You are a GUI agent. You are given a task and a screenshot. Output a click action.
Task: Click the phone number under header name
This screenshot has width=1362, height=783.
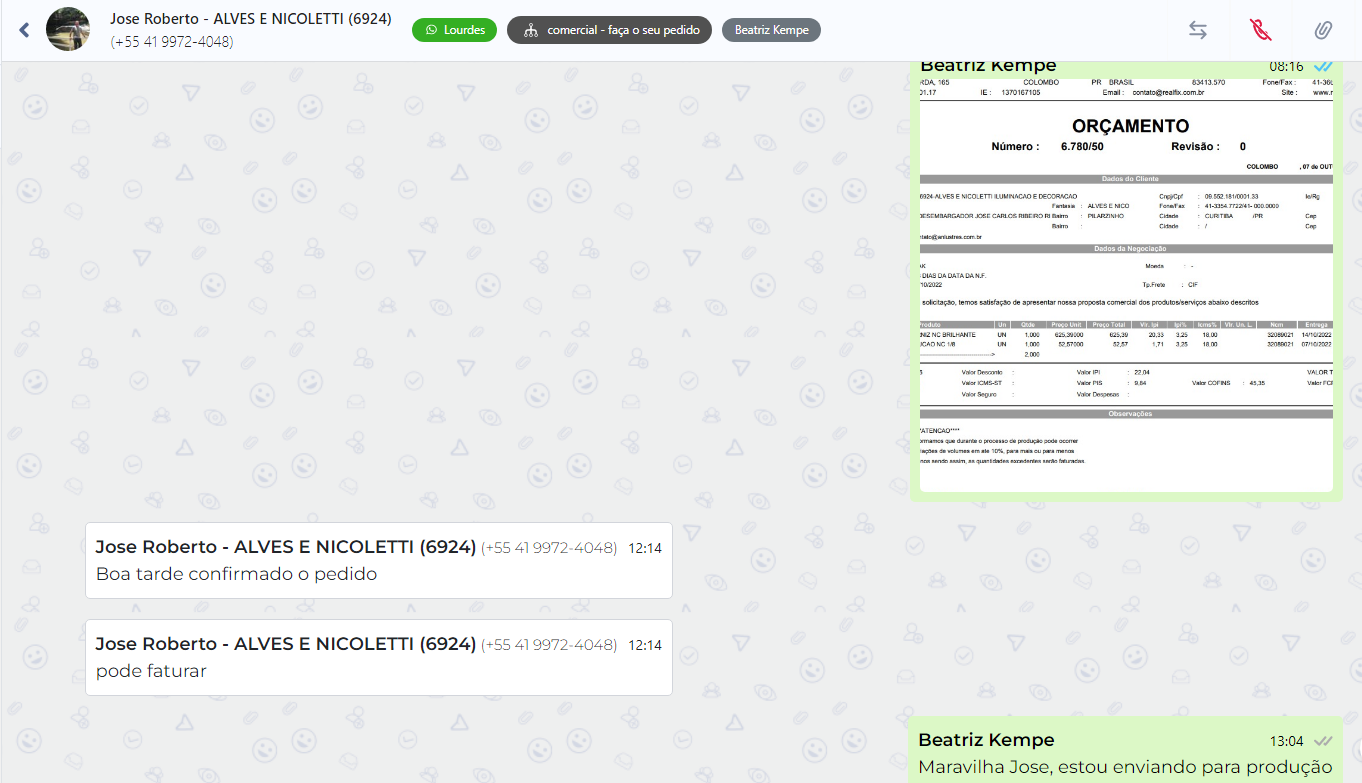[172, 42]
